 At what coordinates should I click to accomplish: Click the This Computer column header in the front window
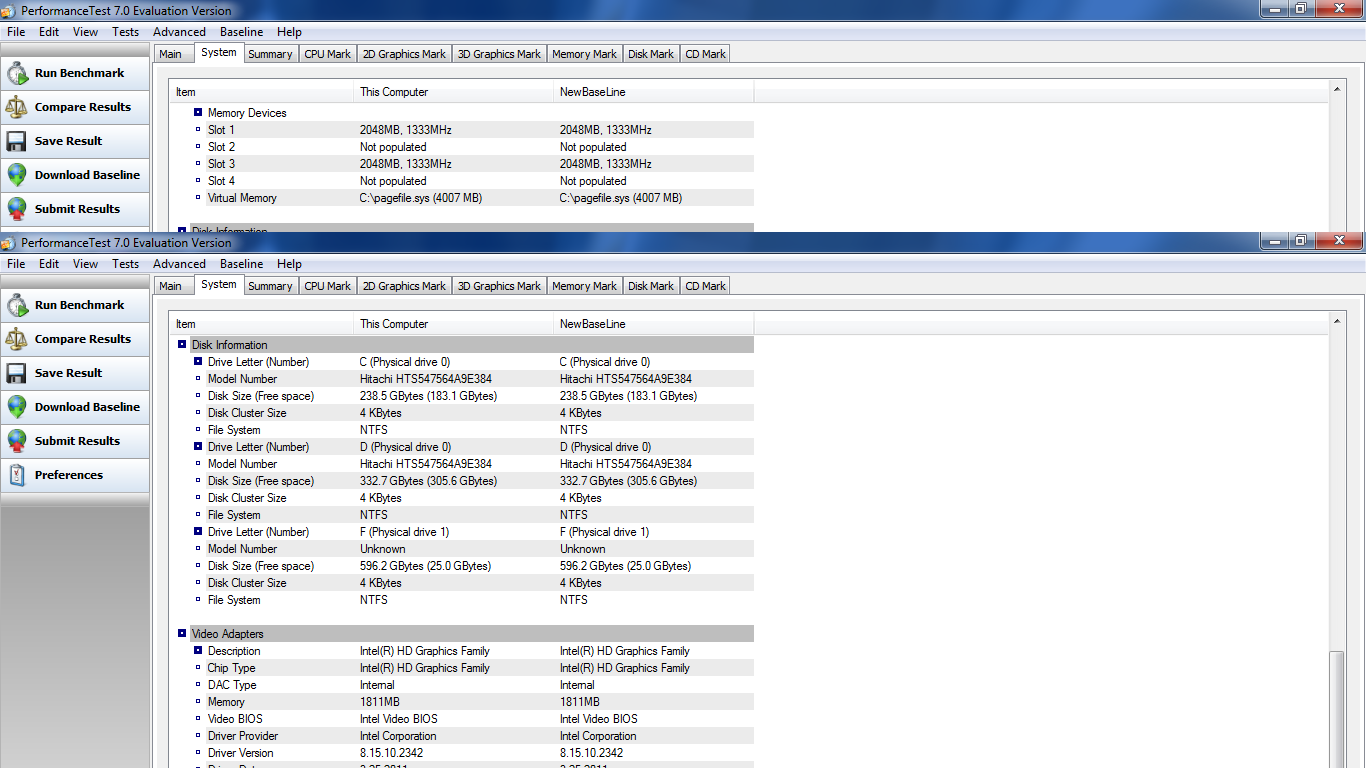tap(454, 324)
